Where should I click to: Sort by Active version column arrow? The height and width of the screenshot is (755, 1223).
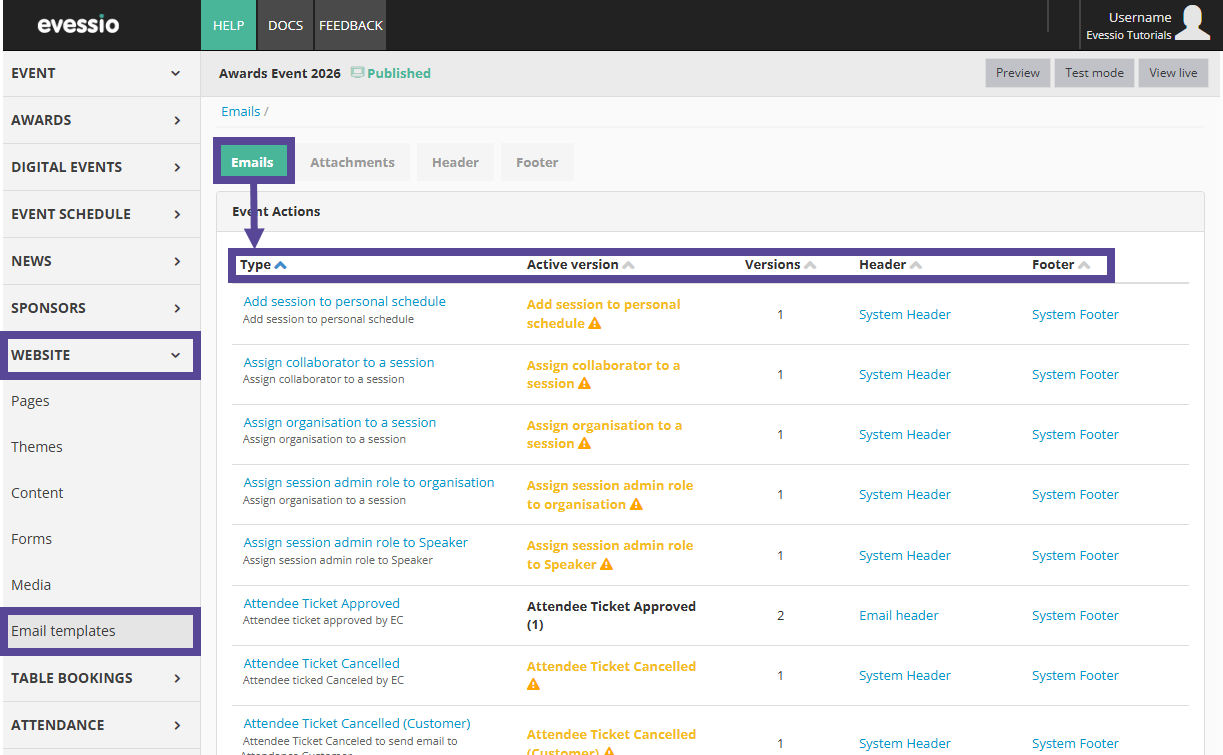[x=628, y=265]
